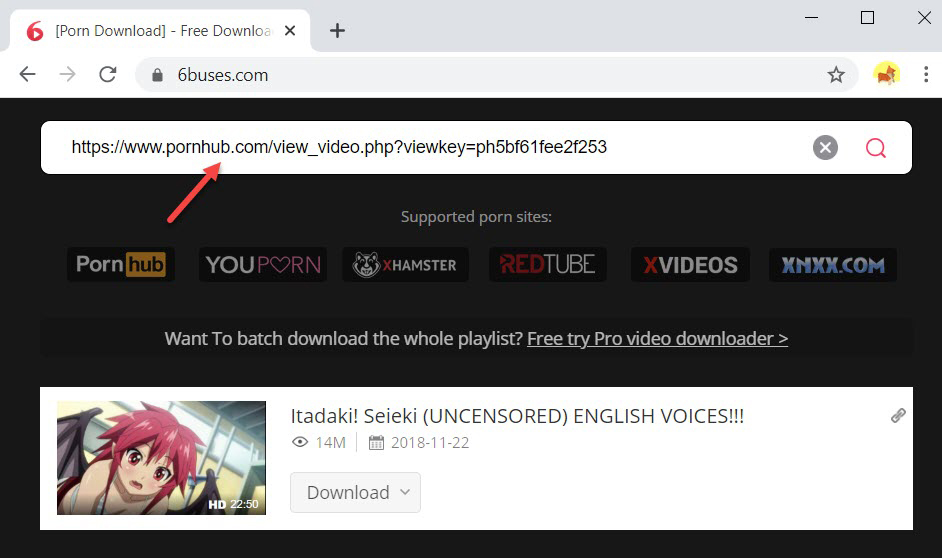The image size is (942, 558).
Task: Select the Porn Download browser tab
Action: [160, 31]
